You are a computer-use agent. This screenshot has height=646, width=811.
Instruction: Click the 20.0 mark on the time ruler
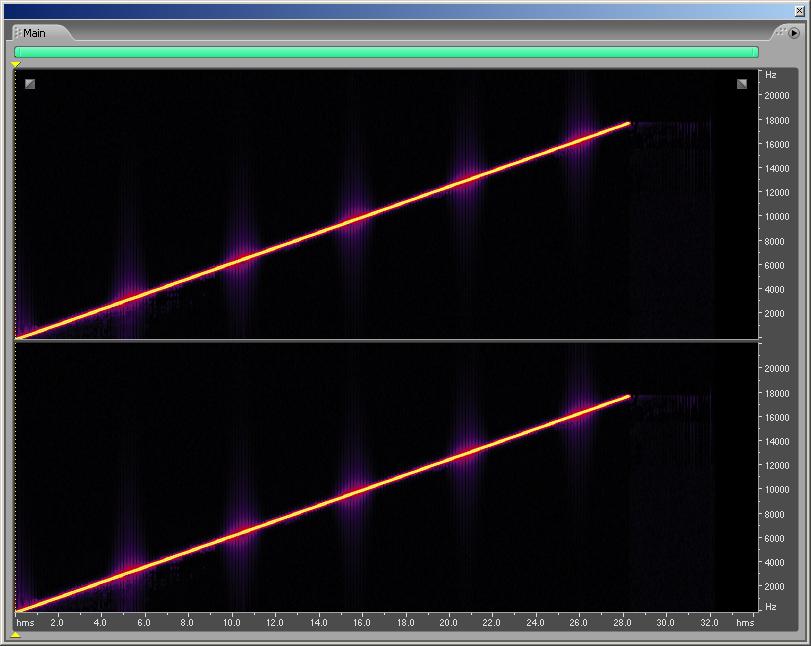coord(448,623)
